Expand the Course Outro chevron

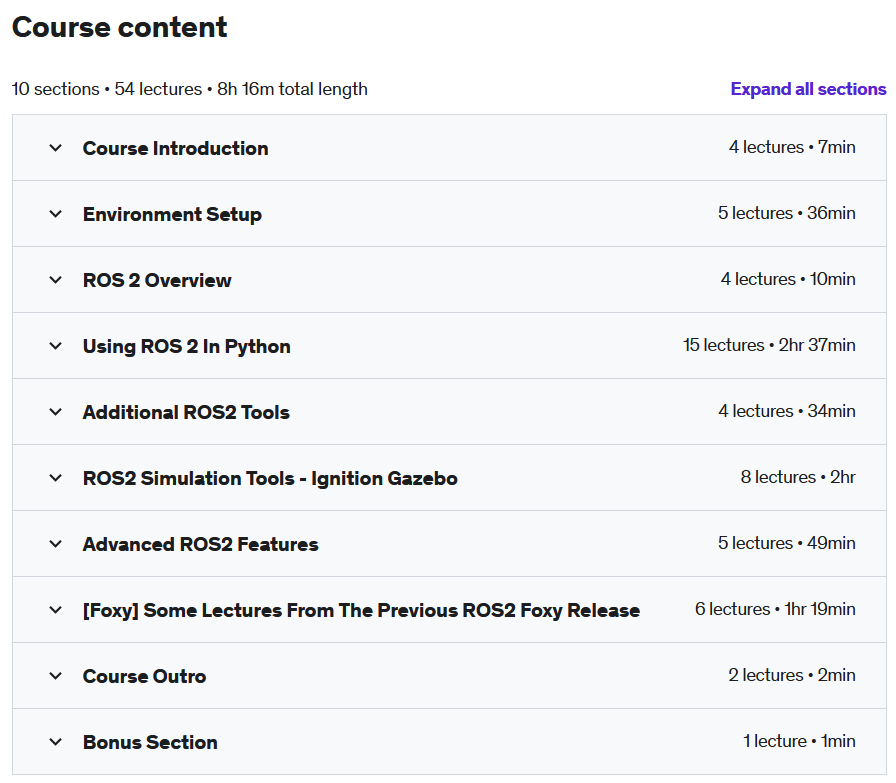(x=55, y=676)
